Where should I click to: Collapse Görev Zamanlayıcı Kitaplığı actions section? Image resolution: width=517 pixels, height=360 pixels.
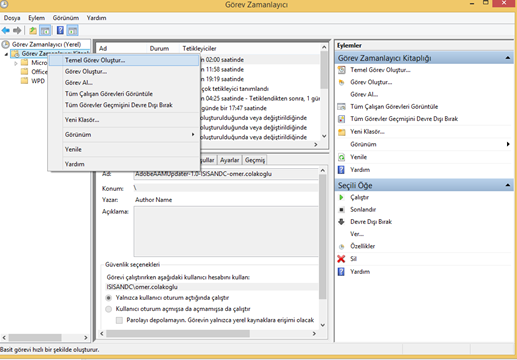tap(508, 58)
